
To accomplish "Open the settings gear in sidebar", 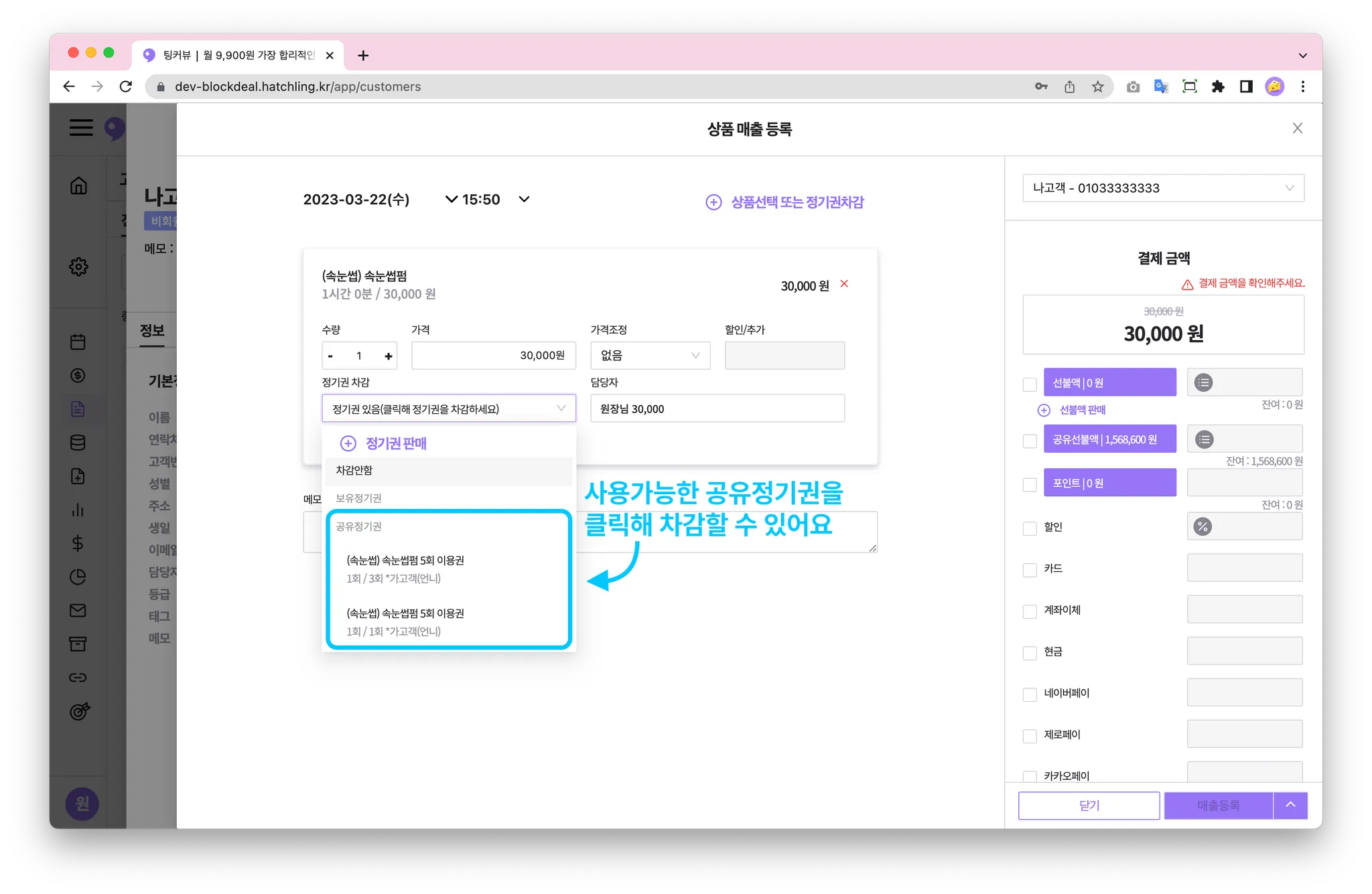I will (78, 267).
